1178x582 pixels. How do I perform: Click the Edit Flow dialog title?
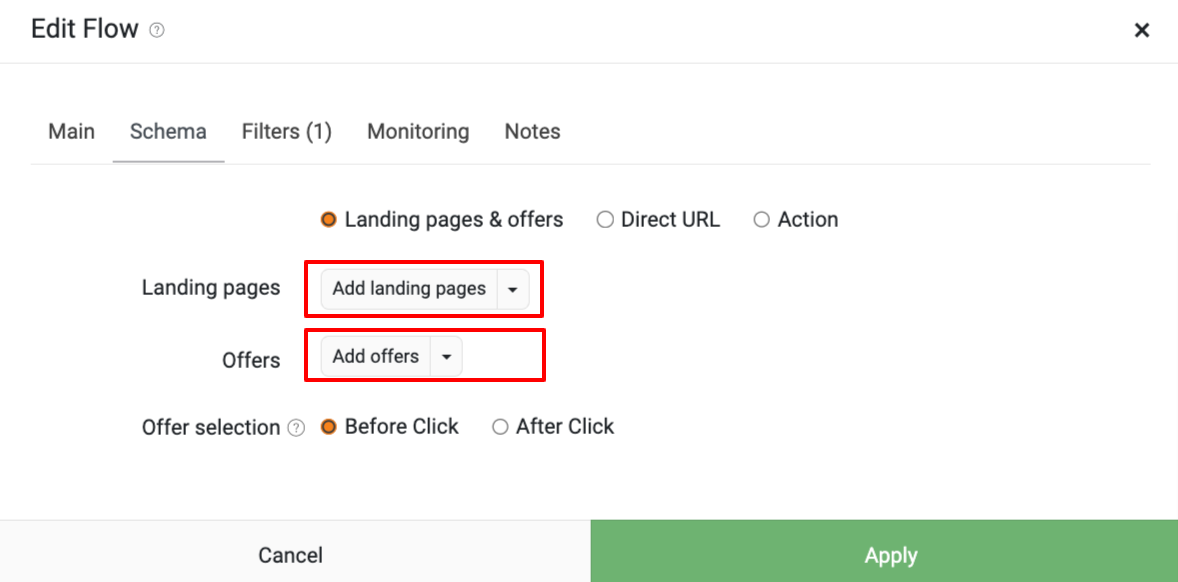[x=85, y=30]
